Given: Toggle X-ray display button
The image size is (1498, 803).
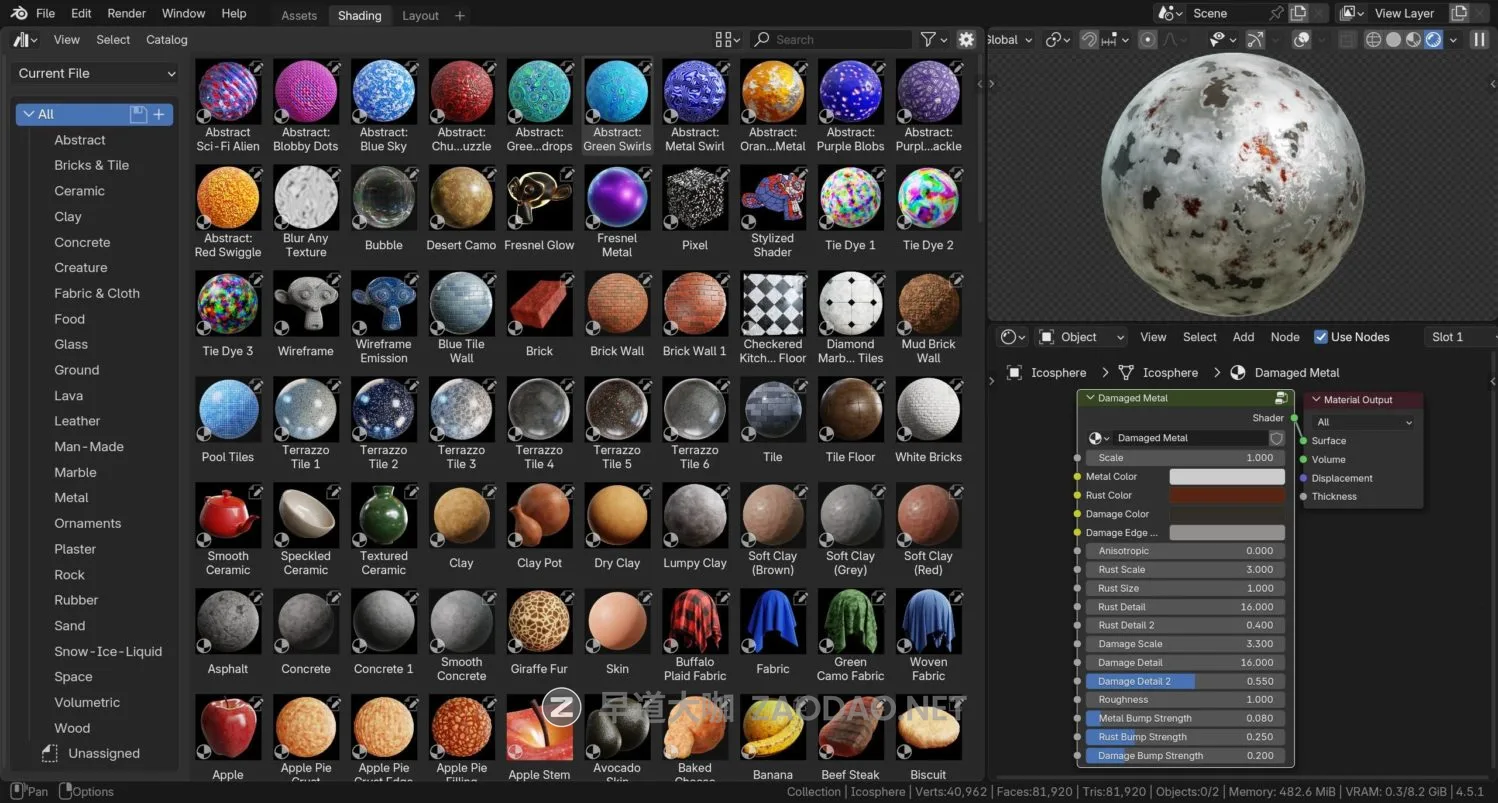Looking at the screenshot, I should (x=1347, y=40).
